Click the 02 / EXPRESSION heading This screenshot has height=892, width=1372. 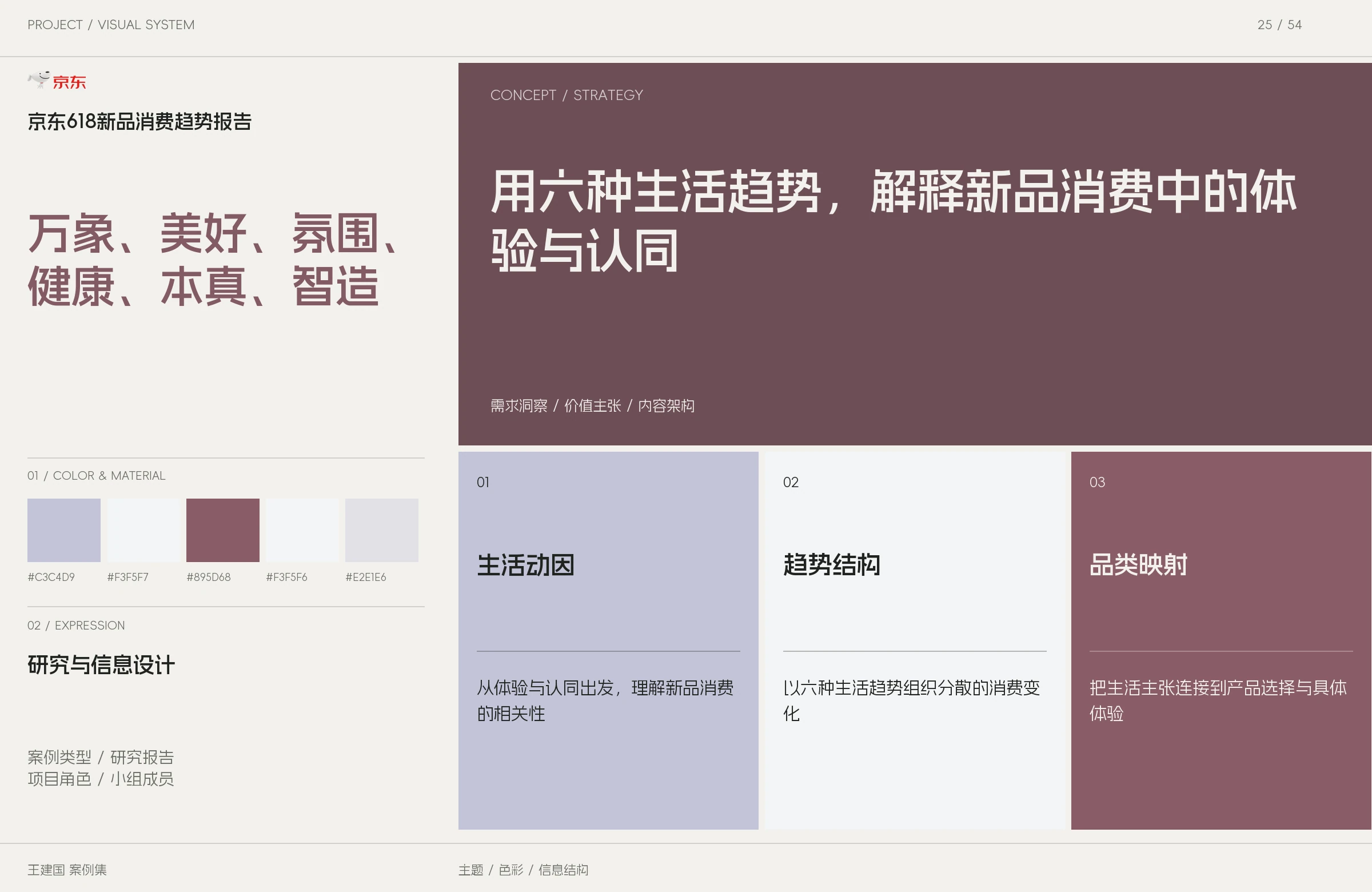click(x=76, y=626)
